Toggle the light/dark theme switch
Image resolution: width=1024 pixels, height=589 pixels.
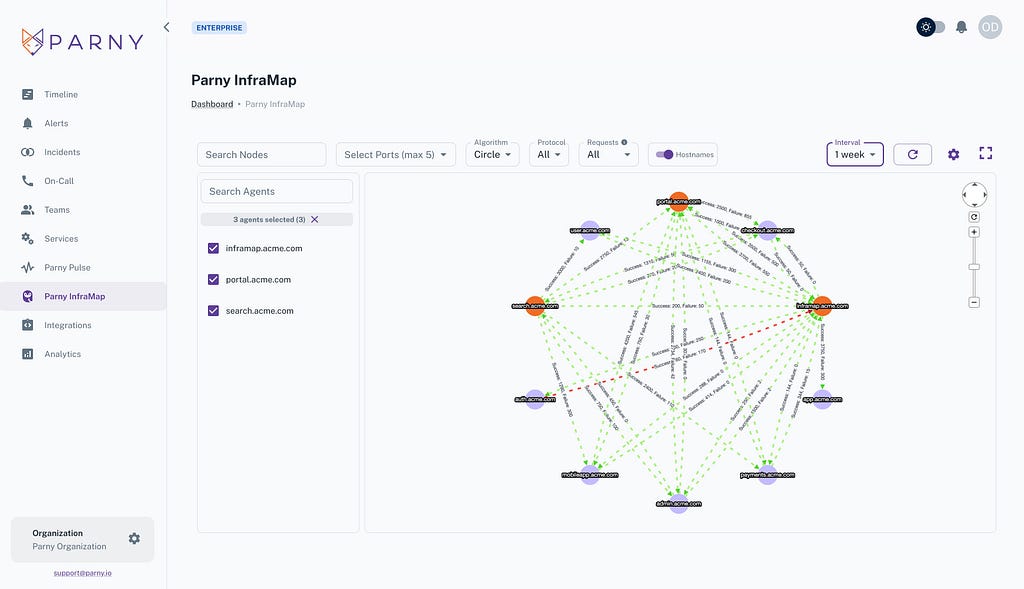coord(931,27)
